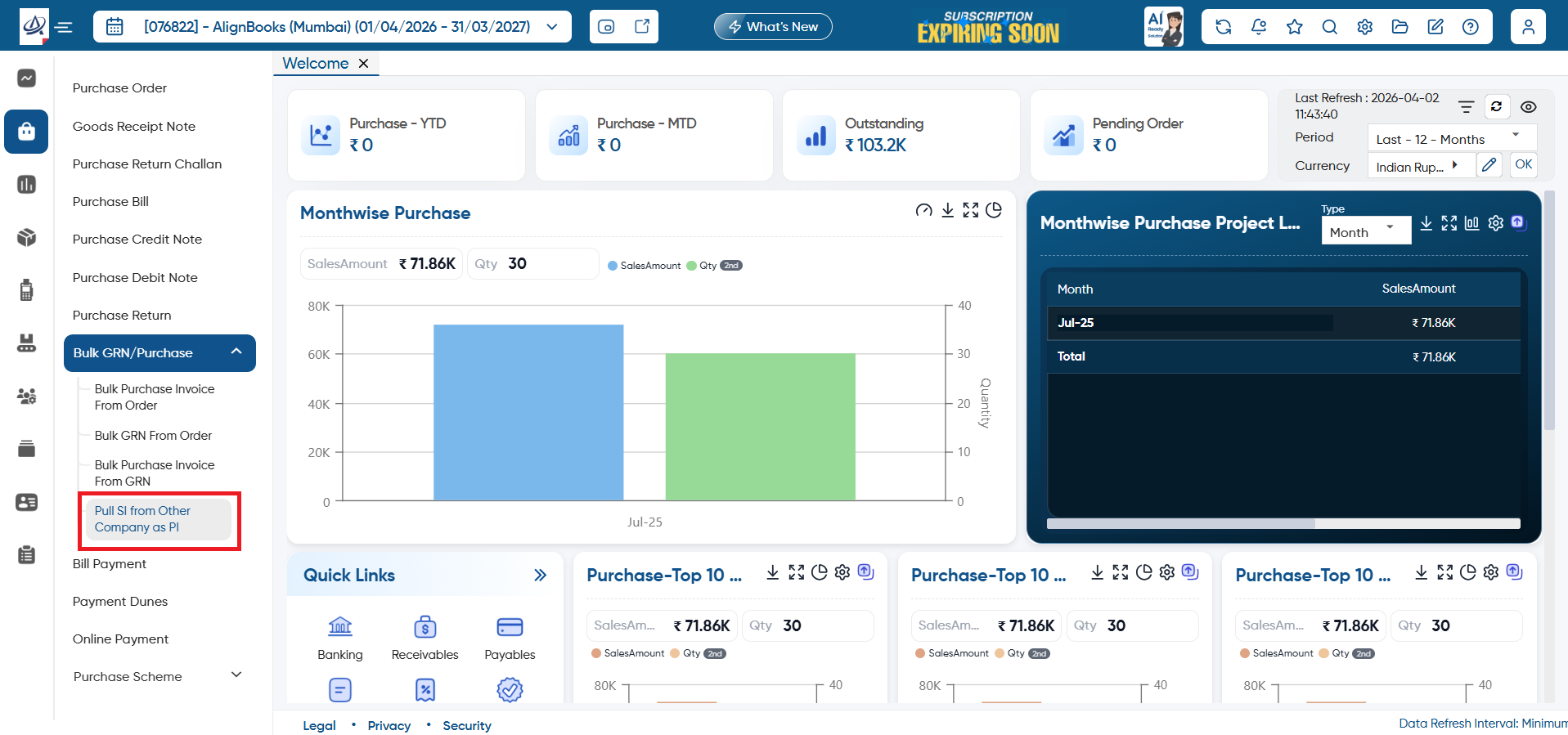
Task: Toggle dashboard visibility eye icon
Action: [x=1528, y=107]
